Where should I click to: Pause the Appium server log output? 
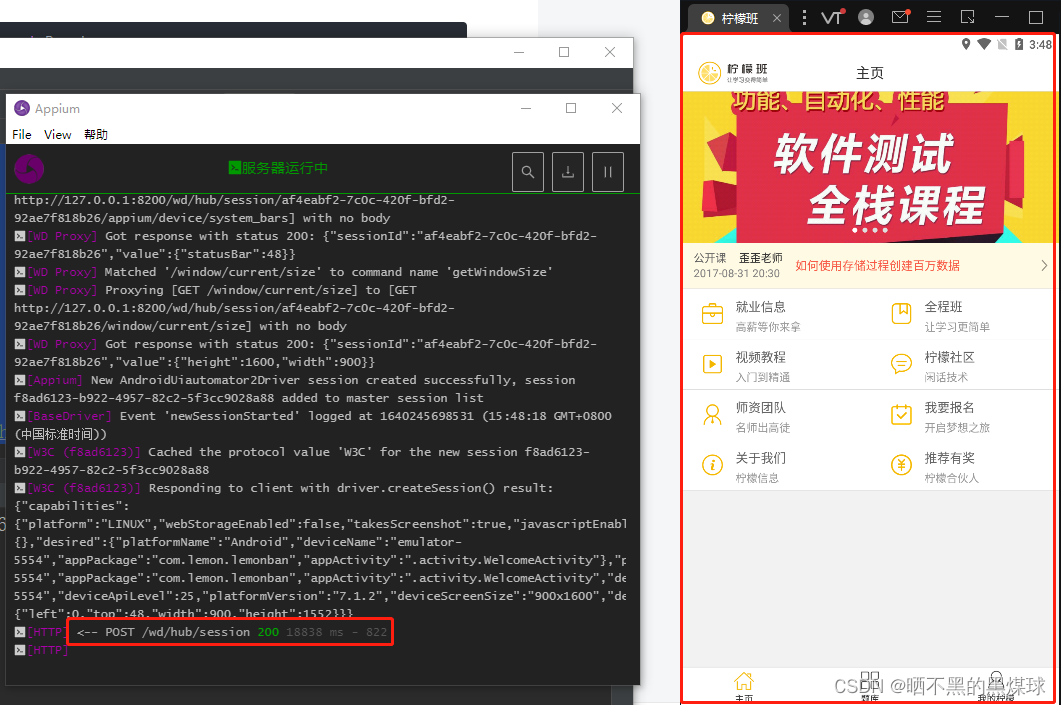[x=608, y=172]
